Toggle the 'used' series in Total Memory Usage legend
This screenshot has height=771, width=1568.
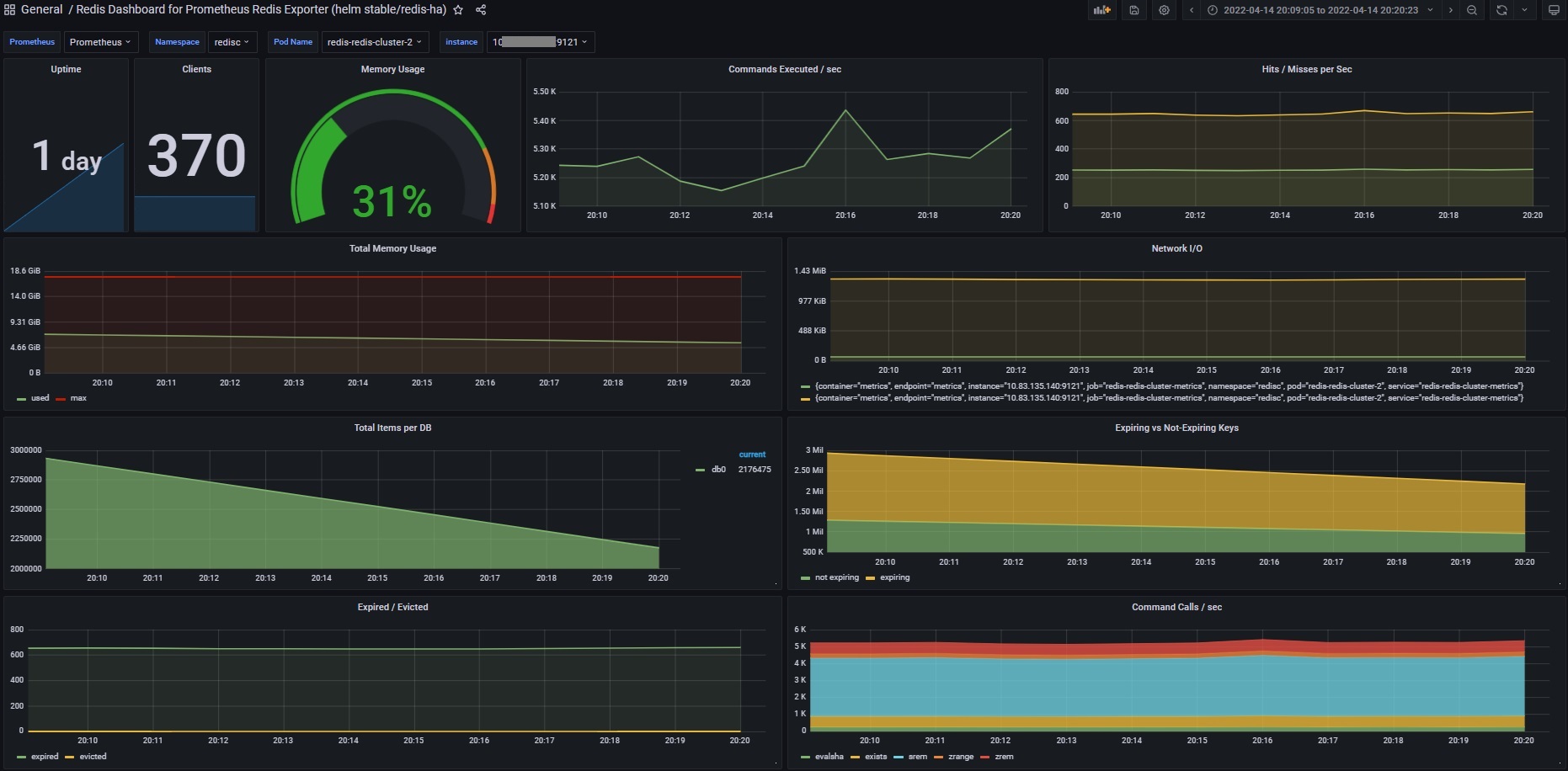click(40, 398)
